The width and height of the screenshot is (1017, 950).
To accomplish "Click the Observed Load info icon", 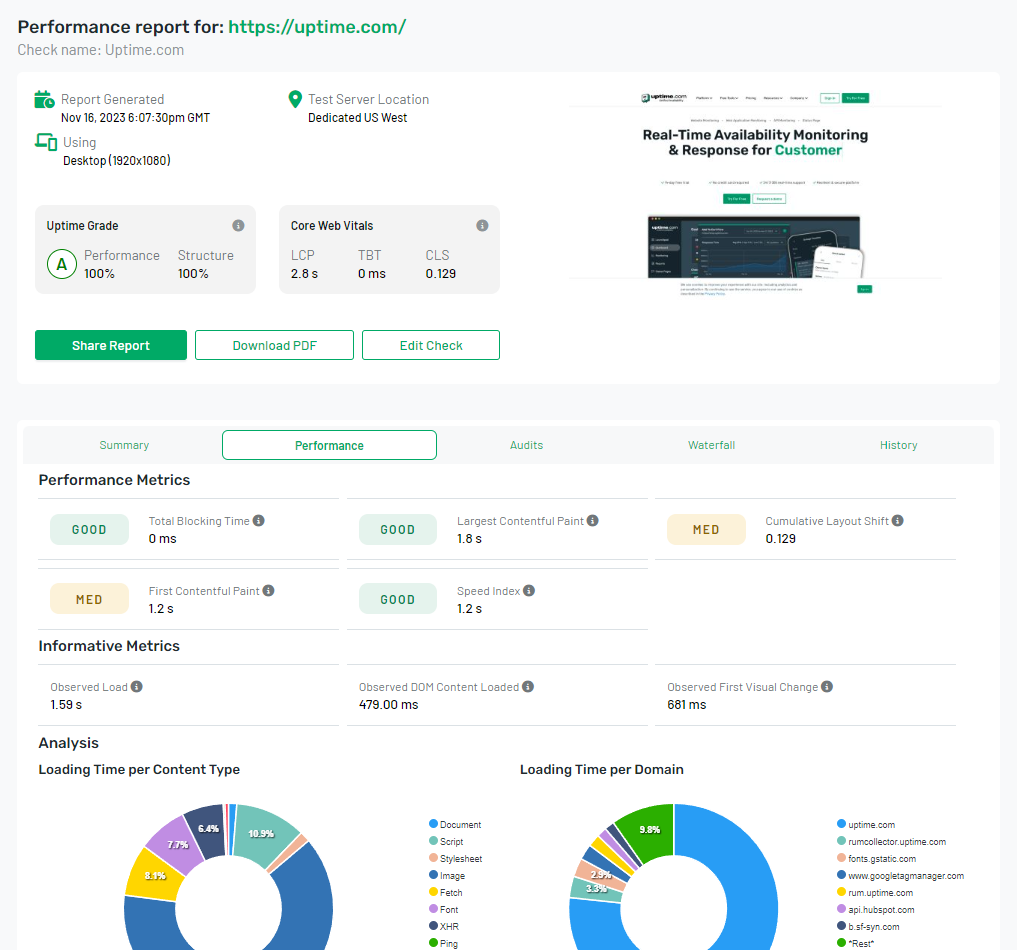I will (136, 686).
